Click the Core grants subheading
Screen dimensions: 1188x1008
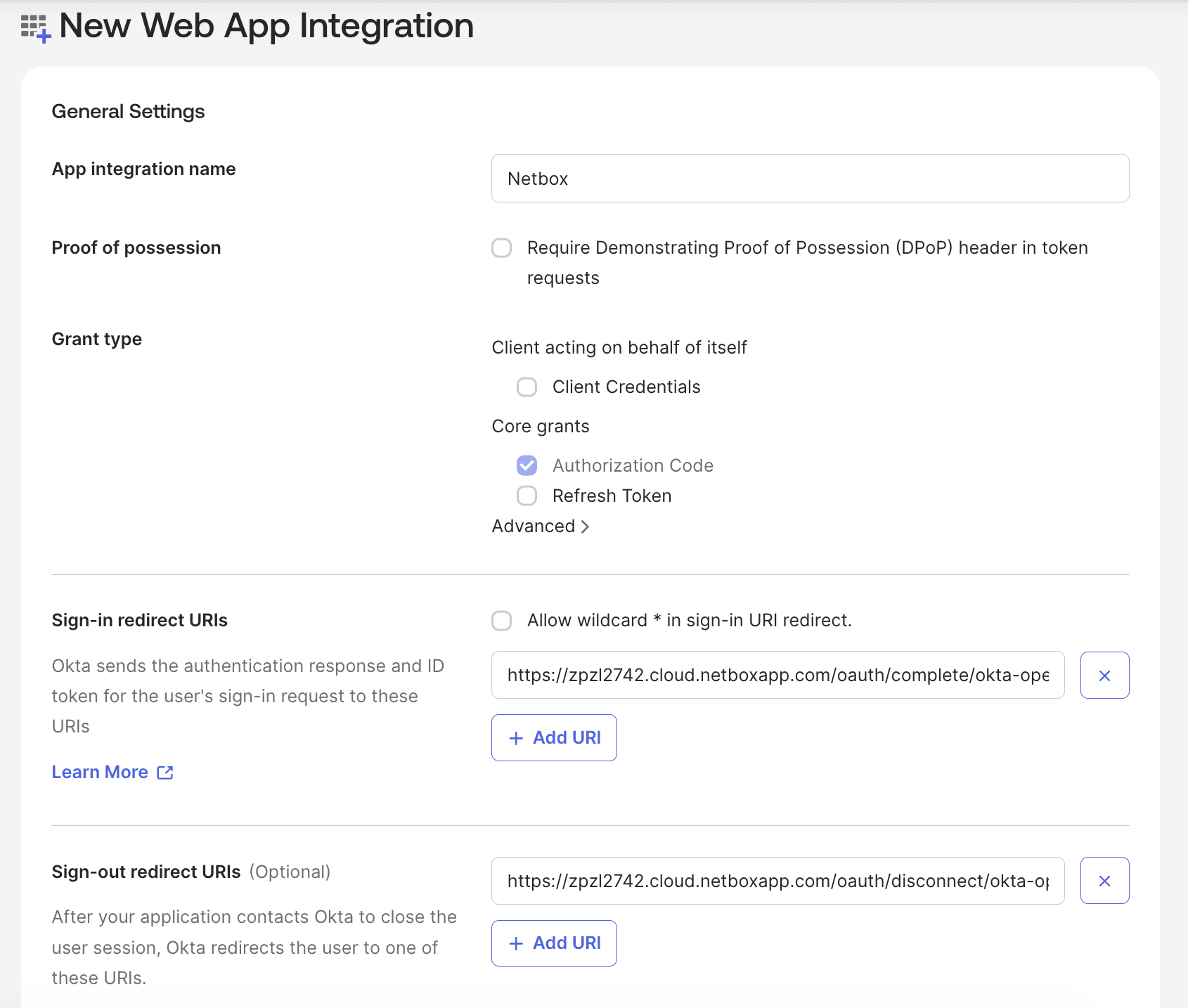(541, 426)
